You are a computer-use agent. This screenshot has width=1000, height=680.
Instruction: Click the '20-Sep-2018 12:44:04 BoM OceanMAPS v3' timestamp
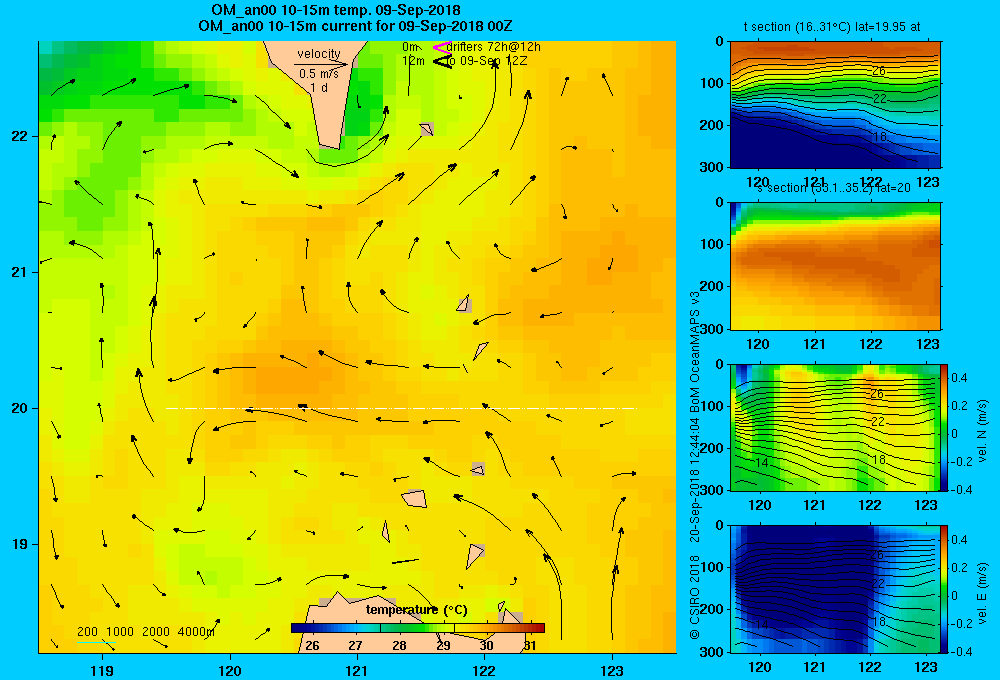(695, 417)
